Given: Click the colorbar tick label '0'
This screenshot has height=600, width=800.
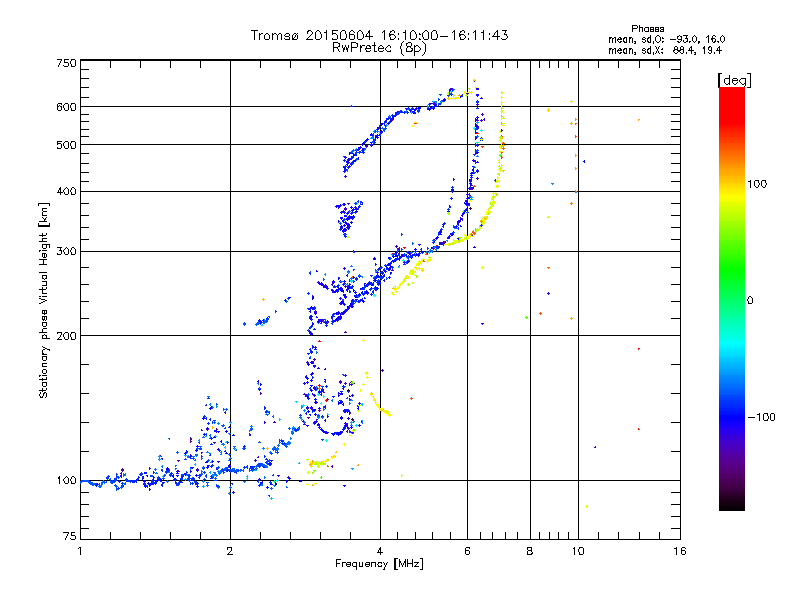Looking at the screenshot, I should click(x=750, y=301).
